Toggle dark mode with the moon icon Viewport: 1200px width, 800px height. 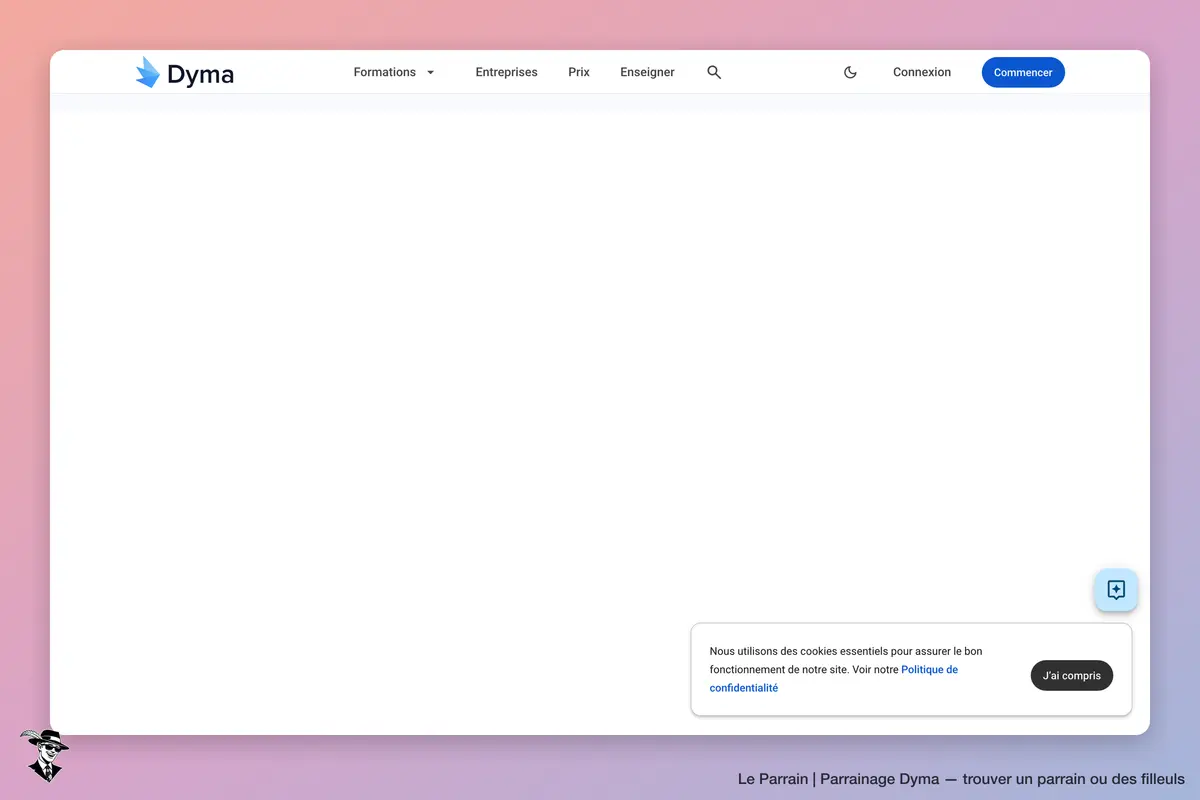850,72
